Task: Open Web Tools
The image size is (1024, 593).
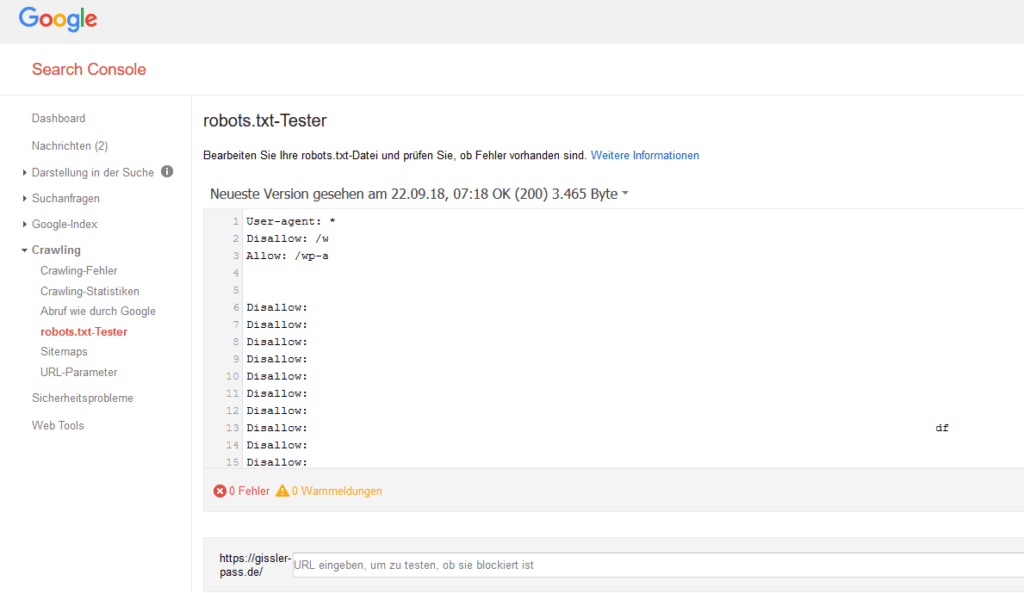Action: point(57,425)
